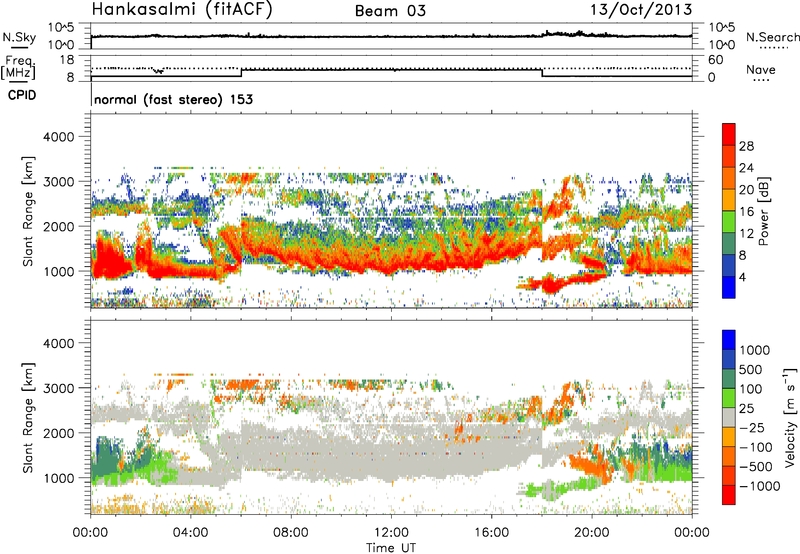Click the Velocity [m s⁻¹] color bar title
This screenshot has width=800, height=554.
pyautogui.click(x=790, y=417)
